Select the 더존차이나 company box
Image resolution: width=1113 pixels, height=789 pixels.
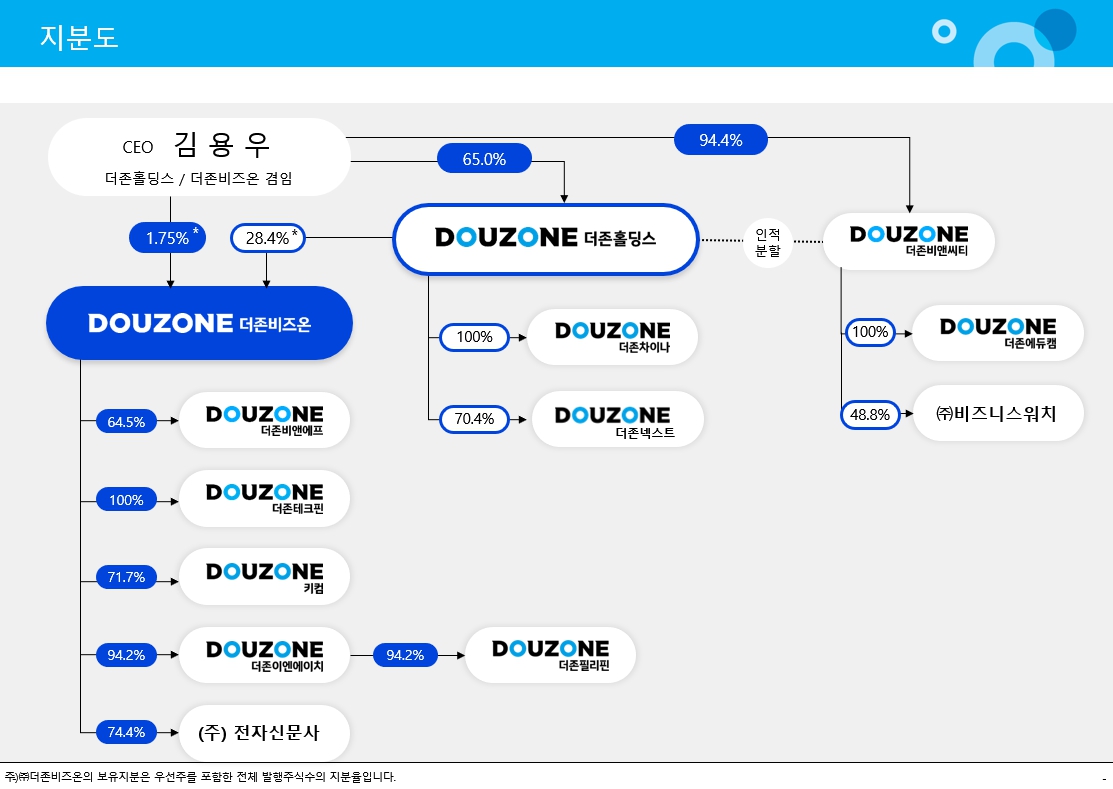[x=613, y=337]
